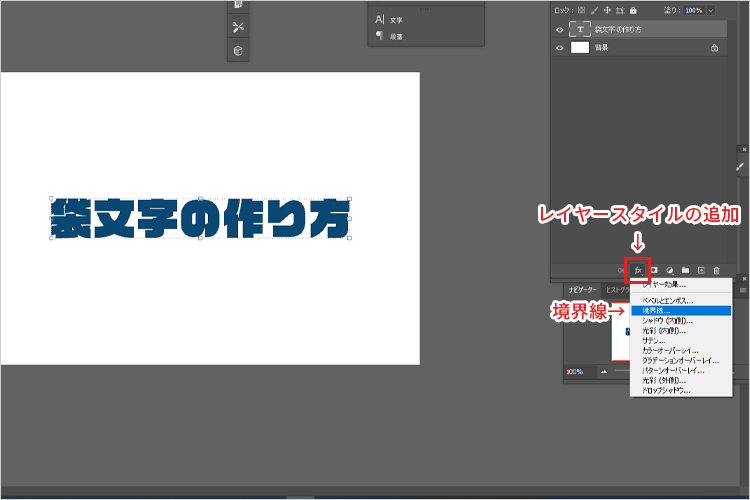Screen dimensions: 750x500
Task: Switch to the ヒストグラム tab
Action: (618, 290)
